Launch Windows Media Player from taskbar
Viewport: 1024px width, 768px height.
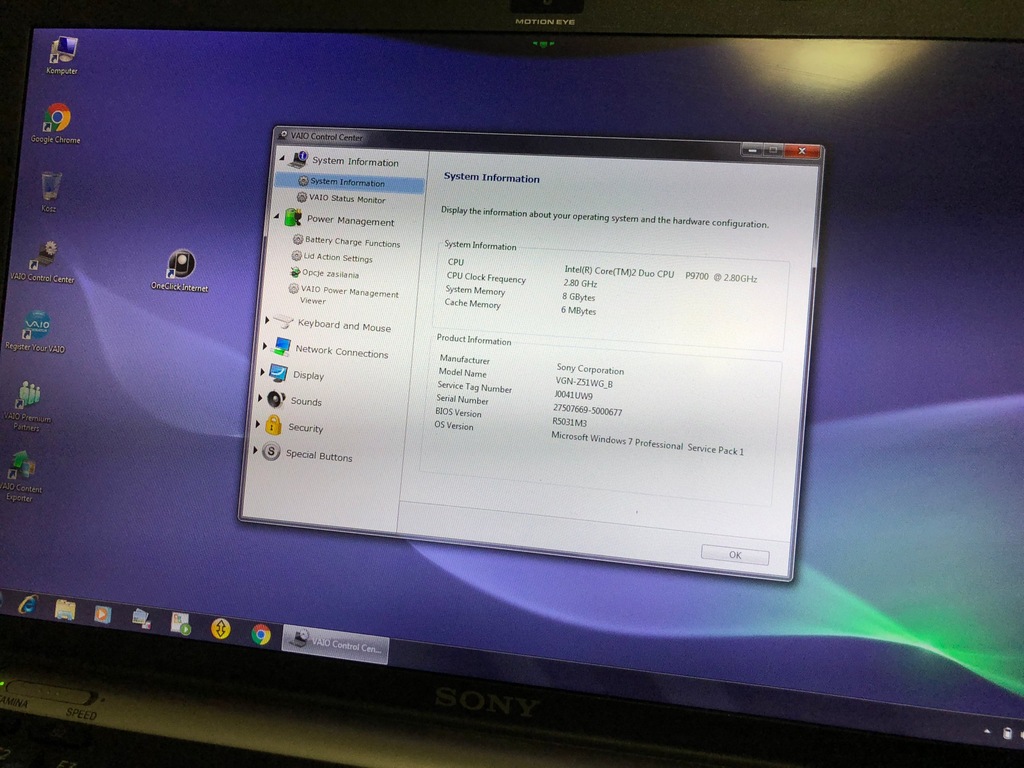pos(103,614)
